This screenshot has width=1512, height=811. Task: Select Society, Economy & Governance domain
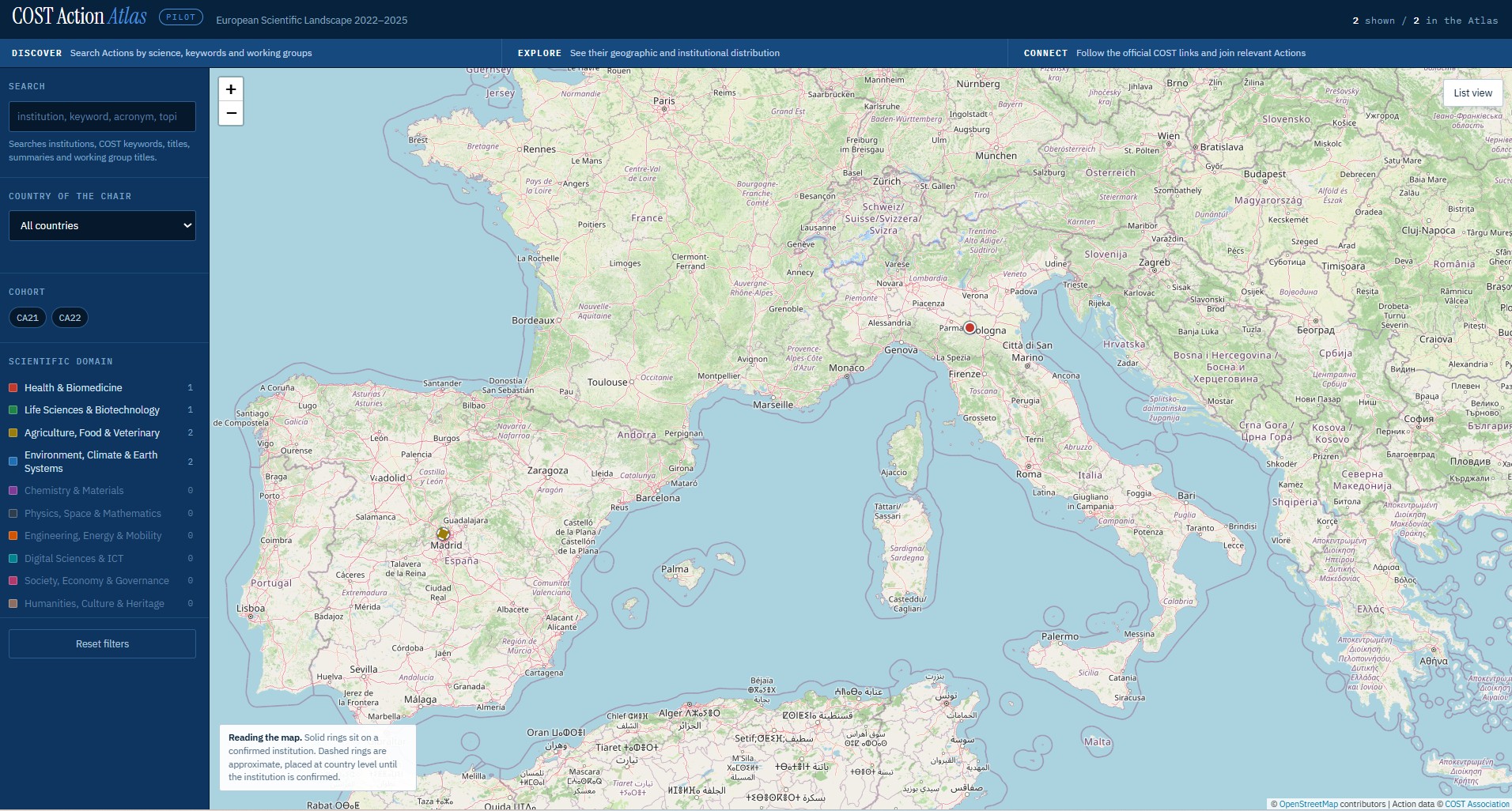click(101, 580)
